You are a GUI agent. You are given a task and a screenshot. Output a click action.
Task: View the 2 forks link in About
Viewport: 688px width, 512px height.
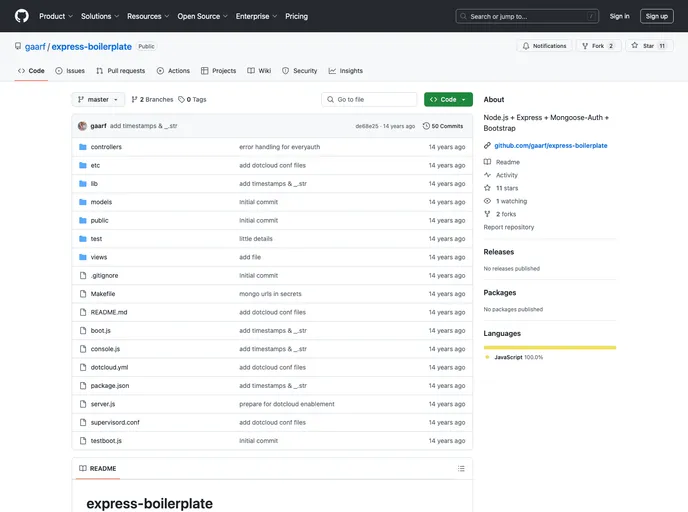tap(506, 214)
